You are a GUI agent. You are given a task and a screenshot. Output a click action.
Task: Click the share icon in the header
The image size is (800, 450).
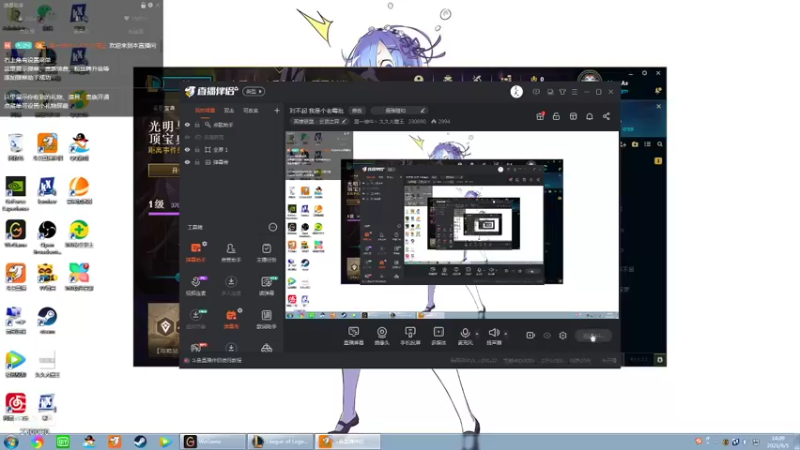point(606,116)
